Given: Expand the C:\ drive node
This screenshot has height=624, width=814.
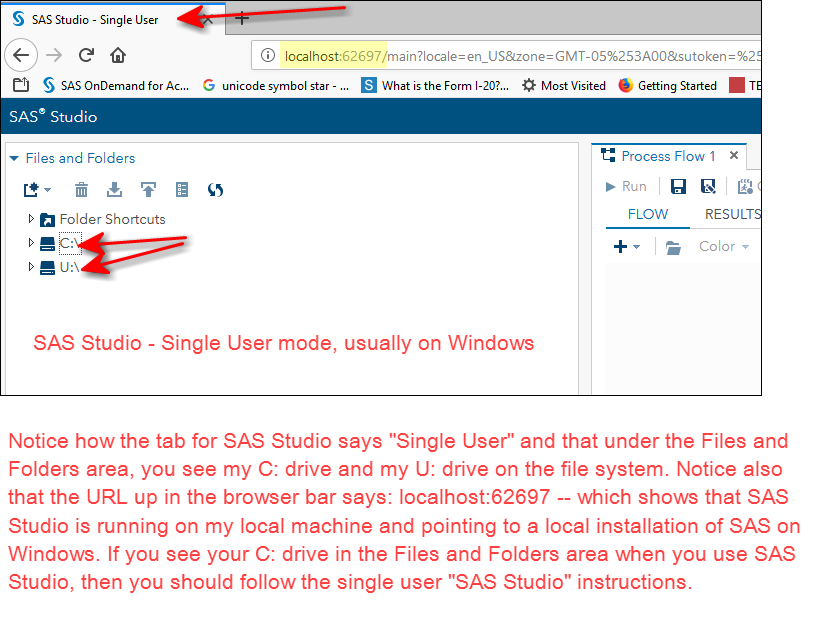Looking at the screenshot, I should click(x=31, y=243).
